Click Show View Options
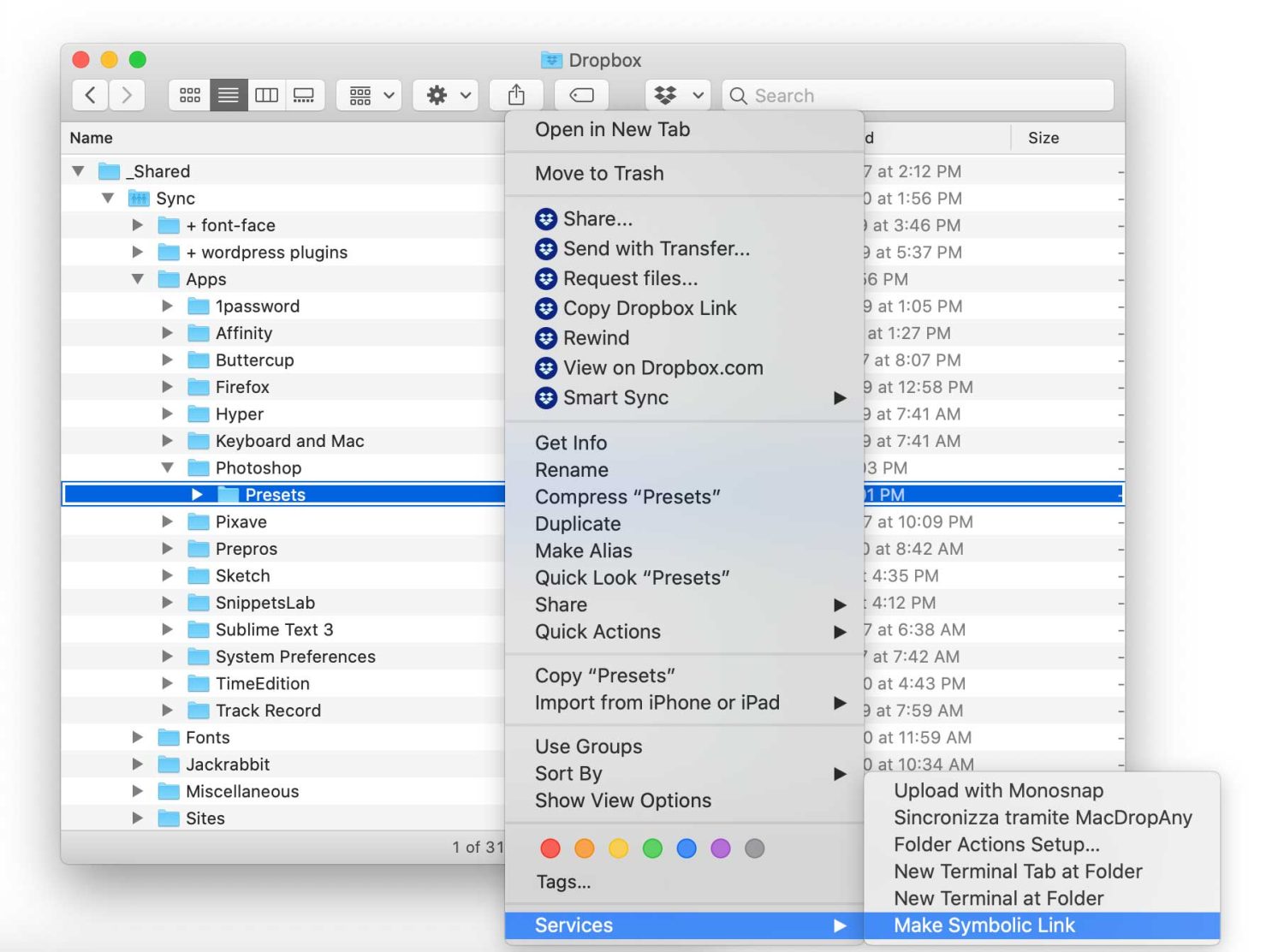 click(622, 800)
